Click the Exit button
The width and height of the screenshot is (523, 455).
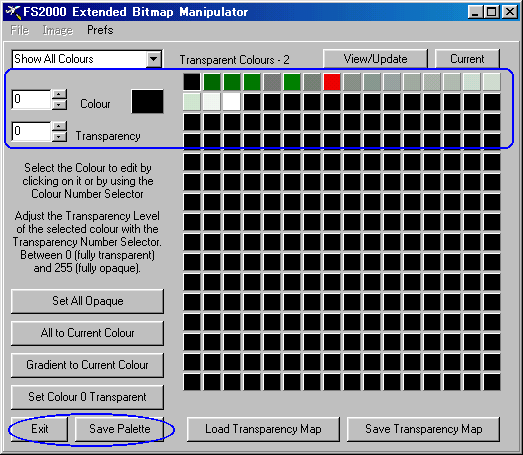[x=39, y=429]
